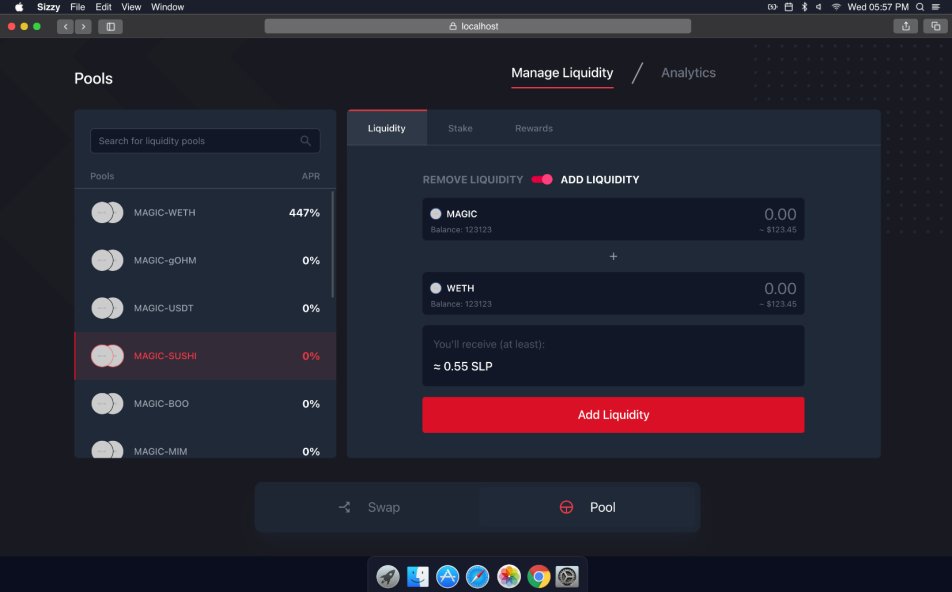This screenshot has width=952, height=592.
Task: Click the MAGIC Balance: 123123 text
Action: [461, 230]
